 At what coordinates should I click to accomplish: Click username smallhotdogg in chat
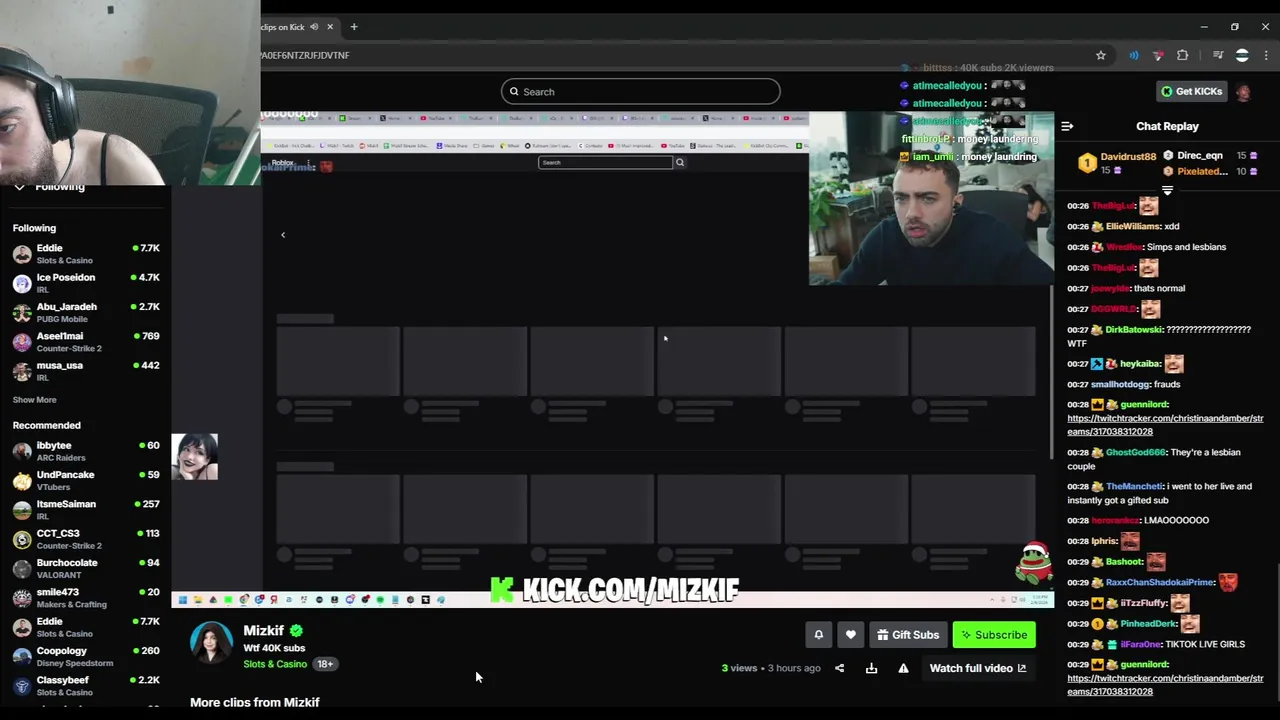point(1122,384)
